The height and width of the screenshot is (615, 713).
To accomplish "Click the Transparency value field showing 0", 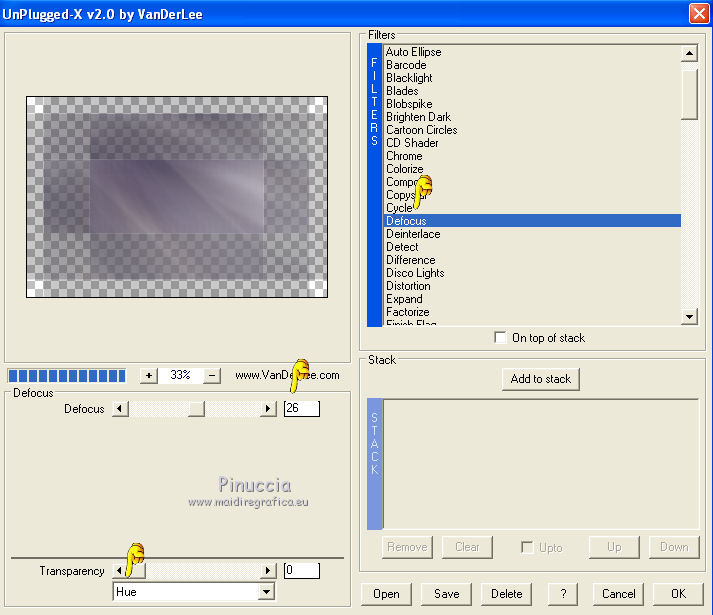I will tap(301, 570).
